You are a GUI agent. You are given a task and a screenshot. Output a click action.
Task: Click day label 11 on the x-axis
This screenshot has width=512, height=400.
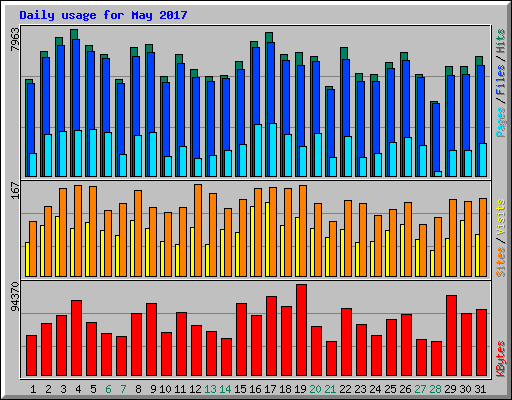180,389
